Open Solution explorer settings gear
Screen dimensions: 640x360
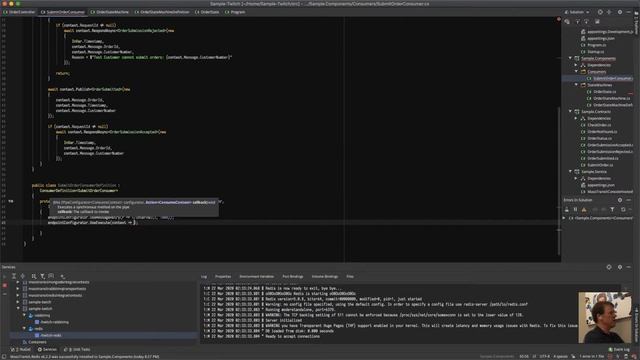coord(620,12)
